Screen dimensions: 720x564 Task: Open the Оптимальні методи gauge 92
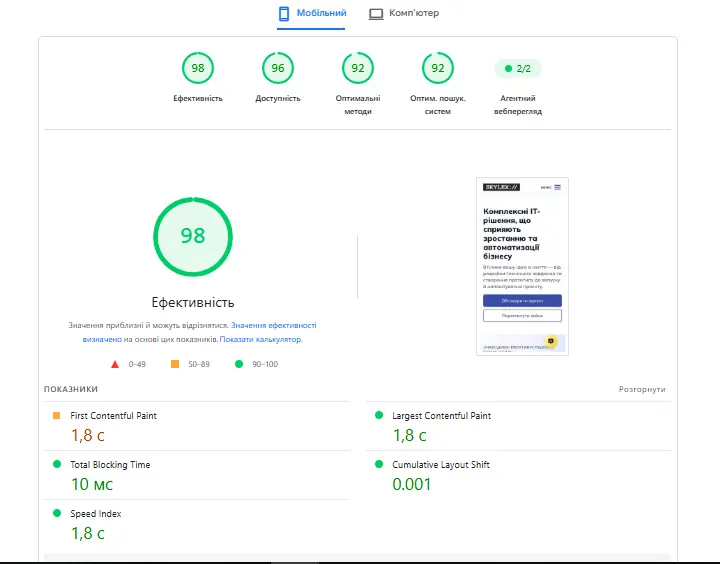(x=358, y=68)
